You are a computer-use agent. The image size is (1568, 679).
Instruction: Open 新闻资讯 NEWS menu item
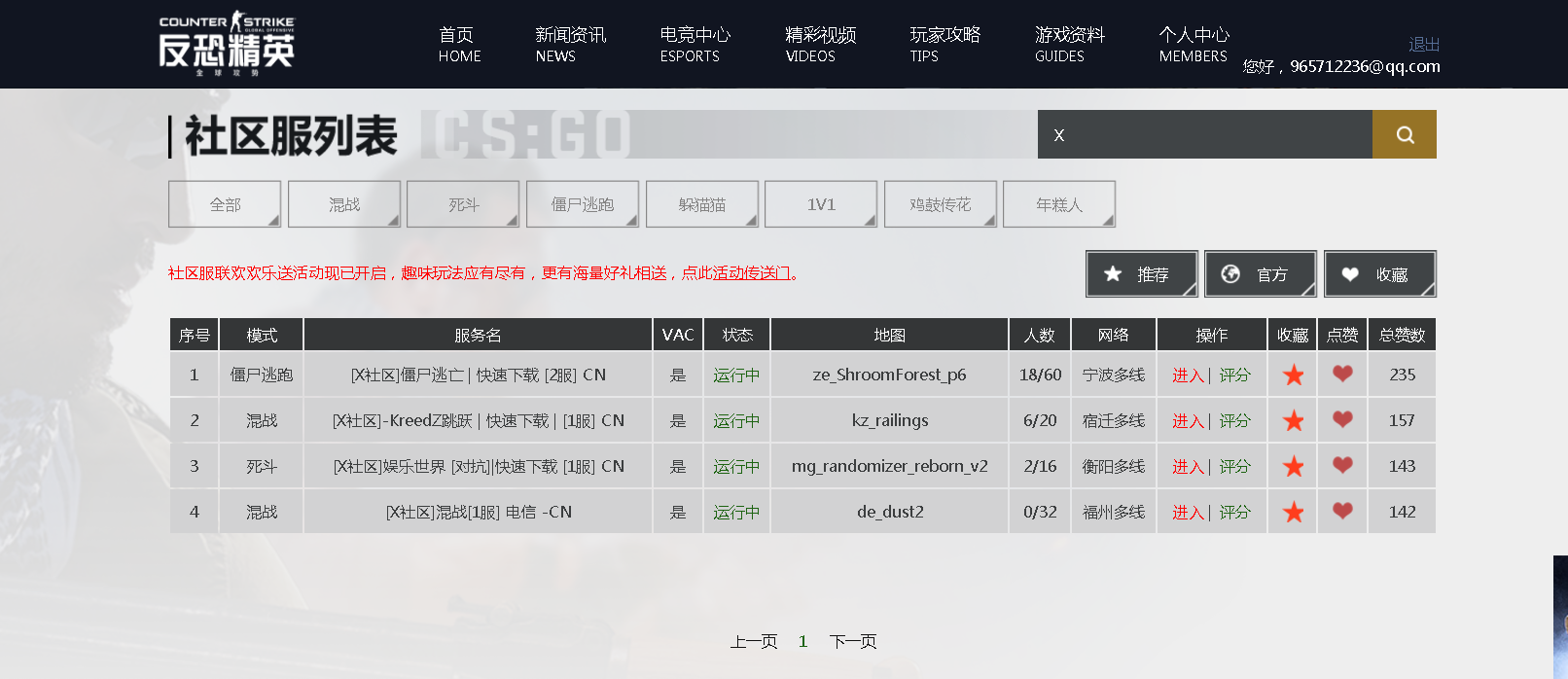coord(570,45)
